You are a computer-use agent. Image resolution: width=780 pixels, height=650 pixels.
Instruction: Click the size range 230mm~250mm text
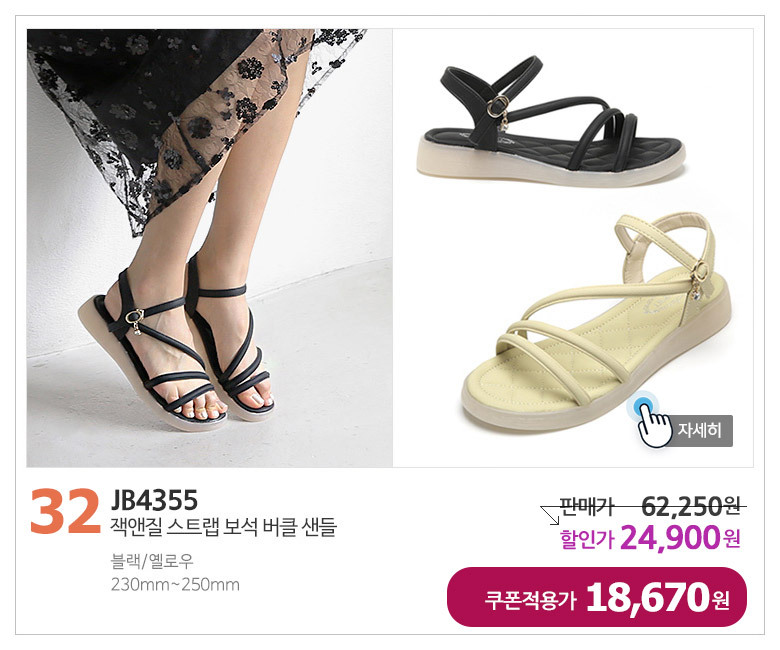click(175, 584)
